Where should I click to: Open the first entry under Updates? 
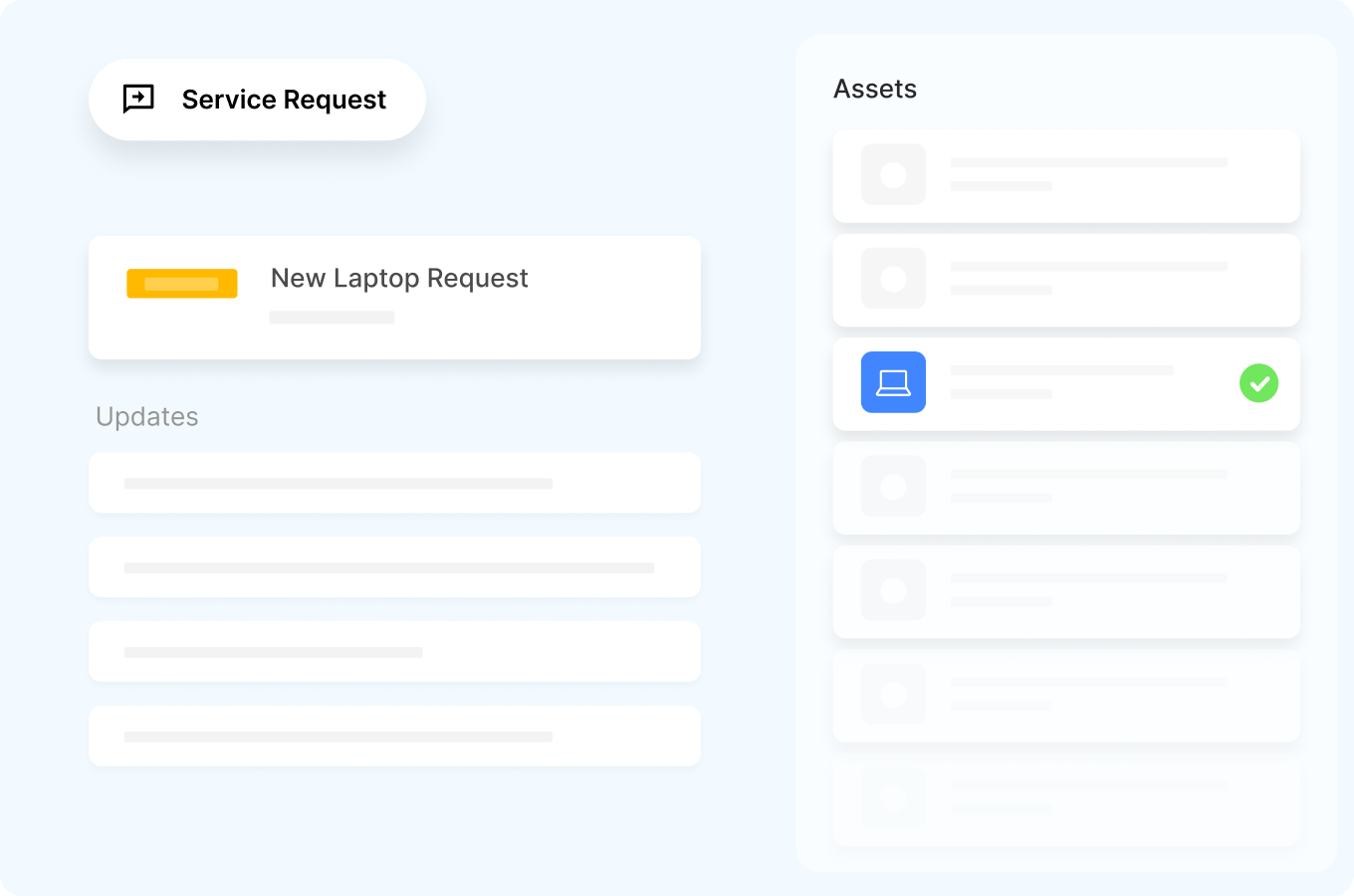point(394,483)
